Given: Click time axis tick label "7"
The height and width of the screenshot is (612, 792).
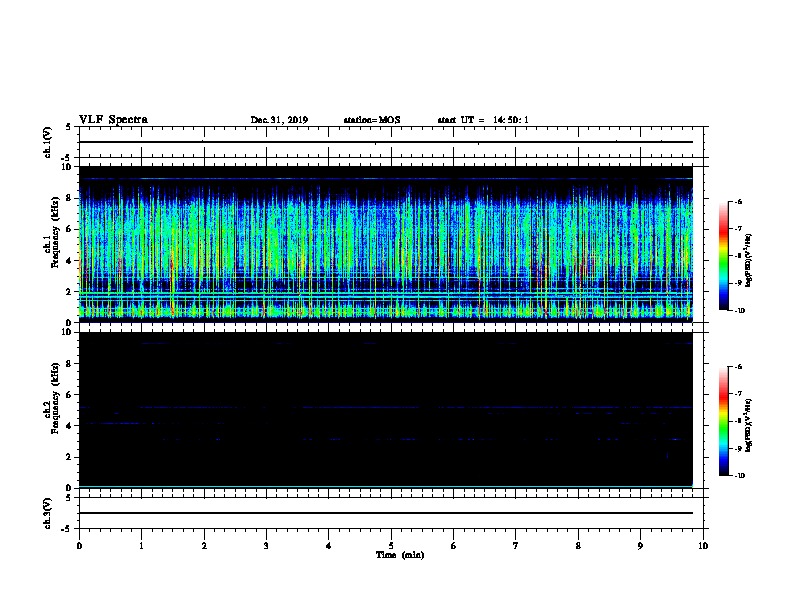Looking at the screenshot, I should point(516,546).
